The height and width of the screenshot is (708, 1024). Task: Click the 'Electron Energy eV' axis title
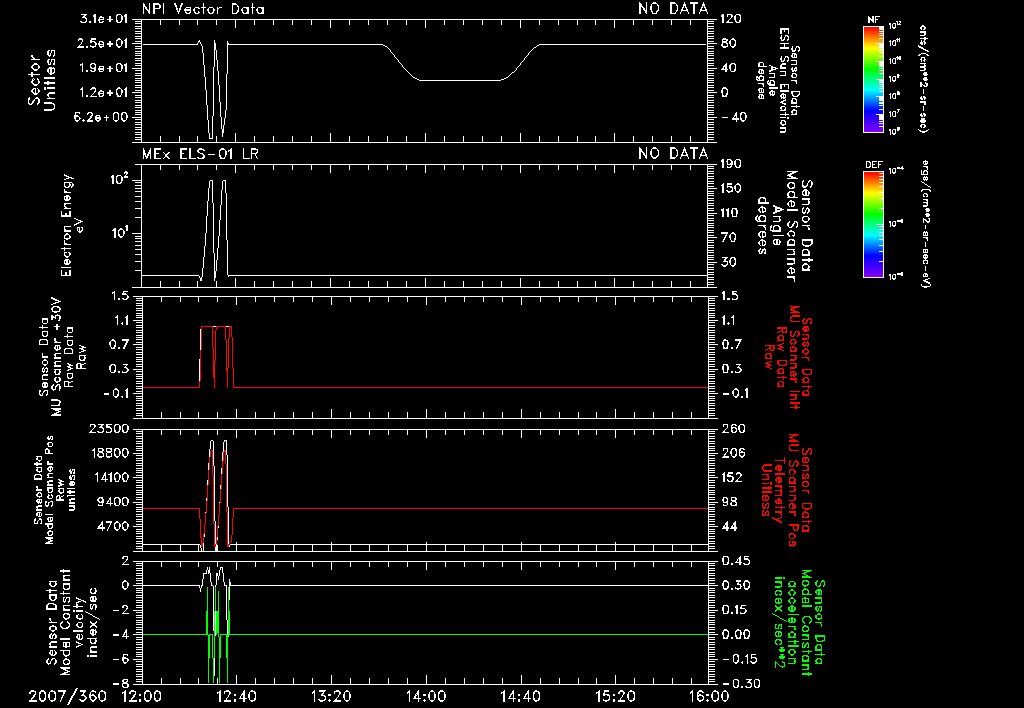[72, 225]
